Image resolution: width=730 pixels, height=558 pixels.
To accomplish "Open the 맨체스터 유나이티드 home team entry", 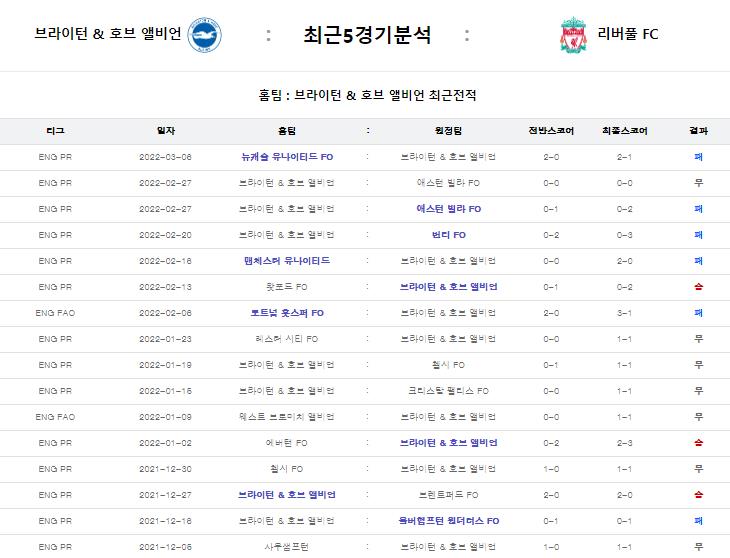I will [x=287, y=261].
